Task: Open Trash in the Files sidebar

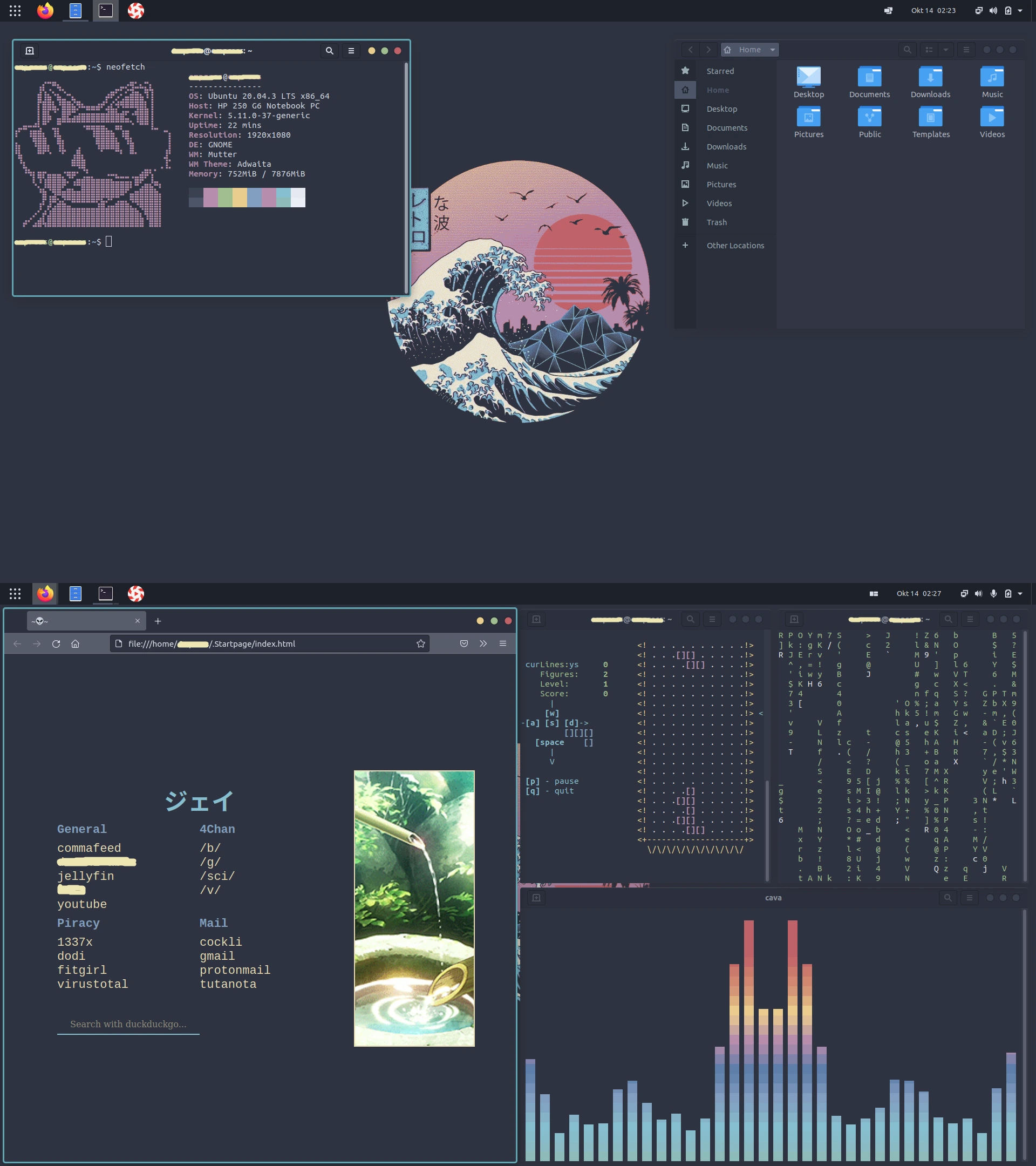Action: 725,222
